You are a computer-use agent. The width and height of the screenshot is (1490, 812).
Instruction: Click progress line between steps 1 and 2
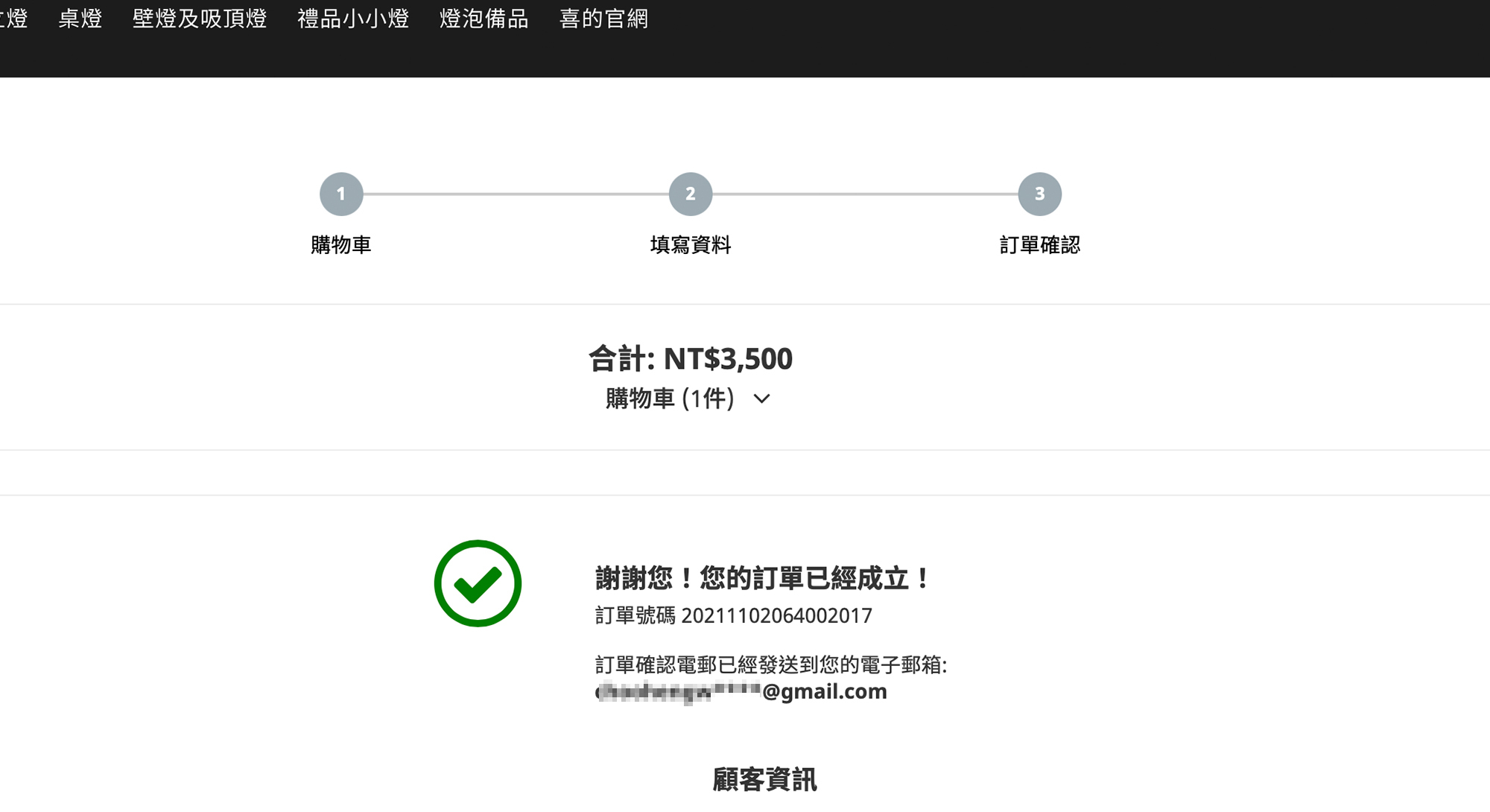(516, 194)
